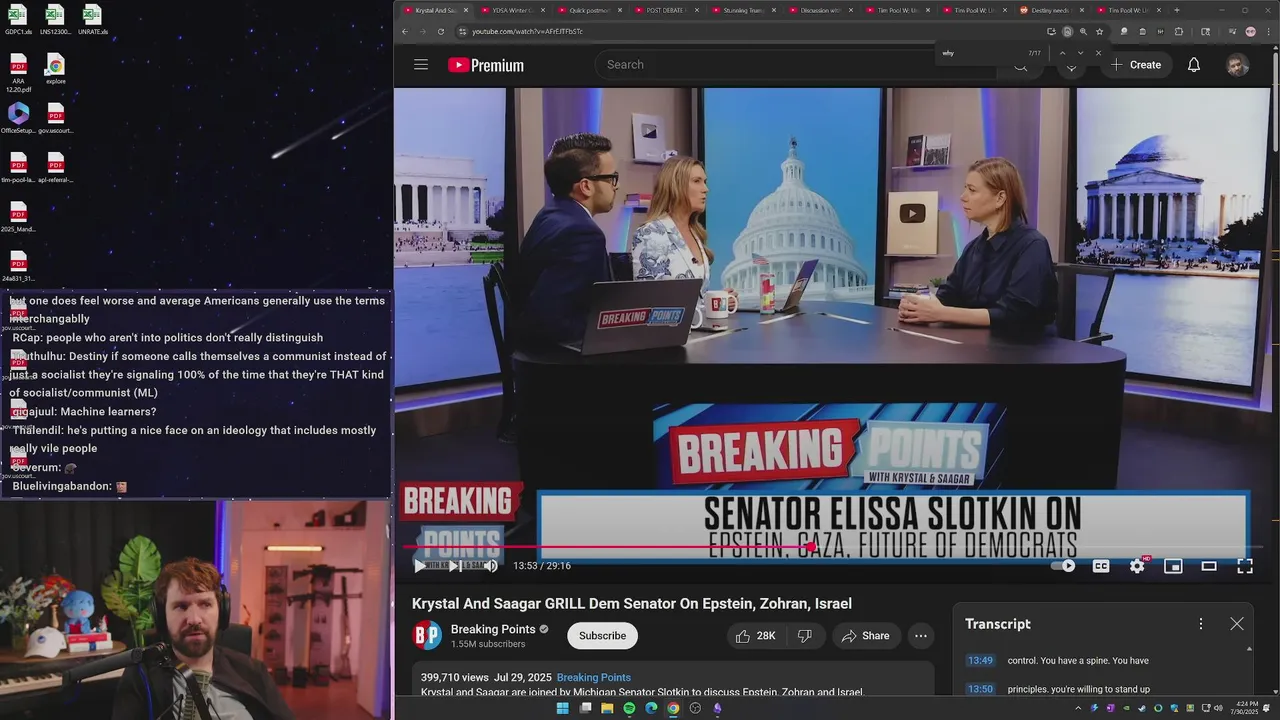Image resolution: width=1280 pixels, height=720 pixels.
Task: Close the Transcript panel
Action: pyautogui.click(x=1237, y=624)
